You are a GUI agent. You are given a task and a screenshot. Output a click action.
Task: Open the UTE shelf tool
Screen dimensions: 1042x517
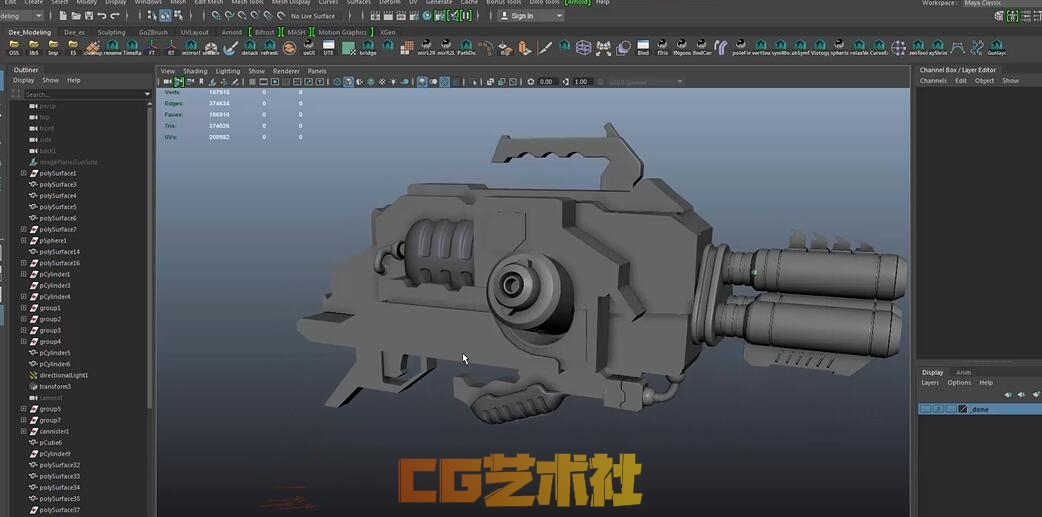pyautogui.click(x=328, y=47)
